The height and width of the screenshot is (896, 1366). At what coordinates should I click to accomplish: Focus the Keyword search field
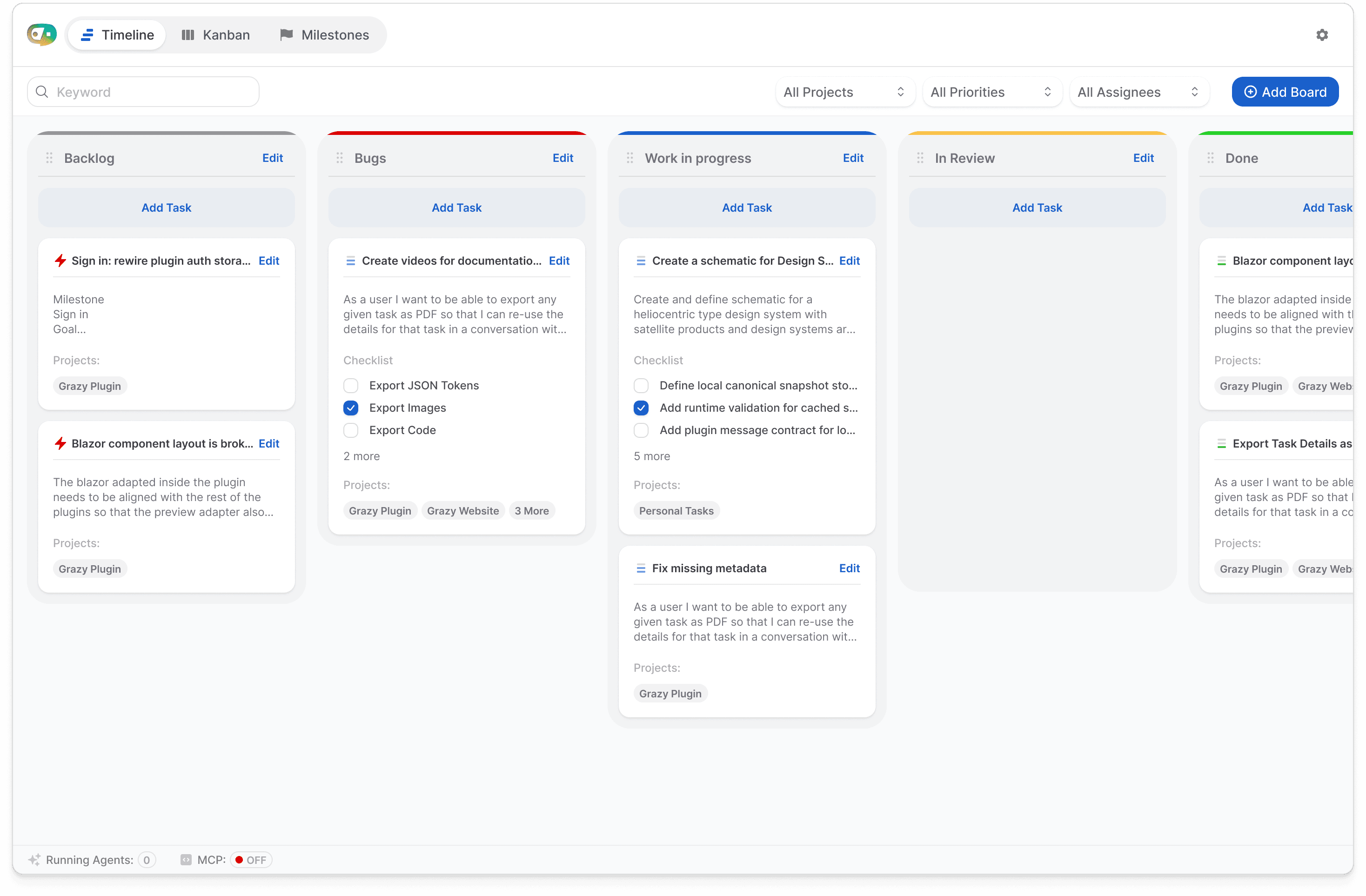pos(143,92)
